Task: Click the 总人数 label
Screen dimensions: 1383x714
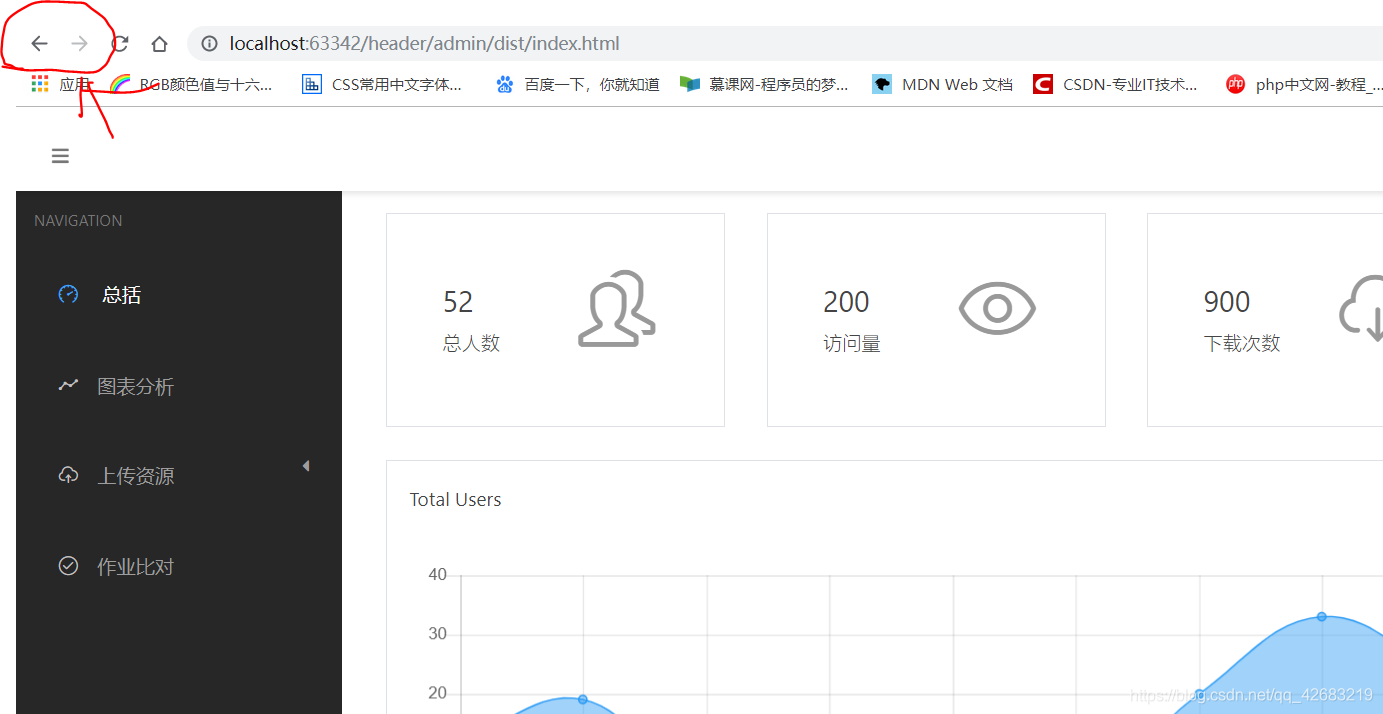Action: click(471, 343)
